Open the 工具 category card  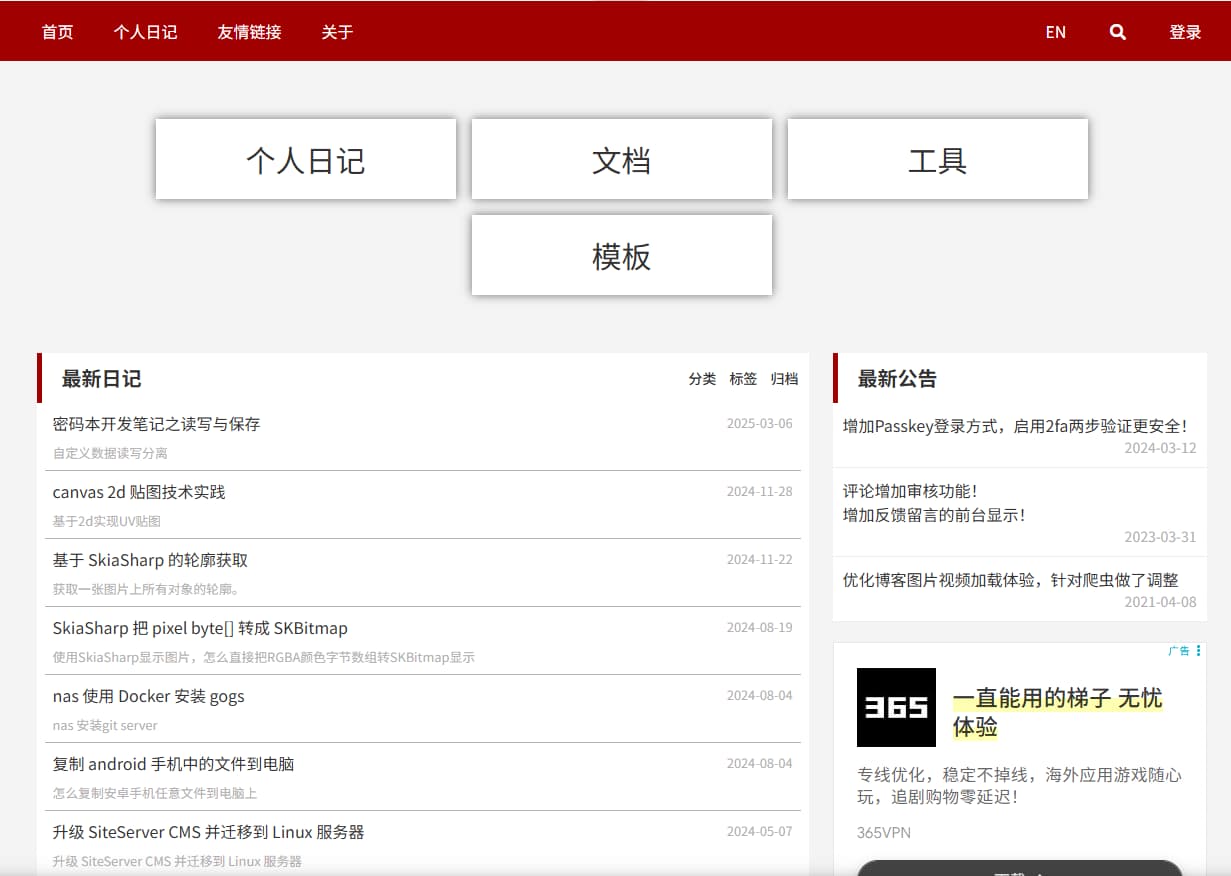coord(937,159)
